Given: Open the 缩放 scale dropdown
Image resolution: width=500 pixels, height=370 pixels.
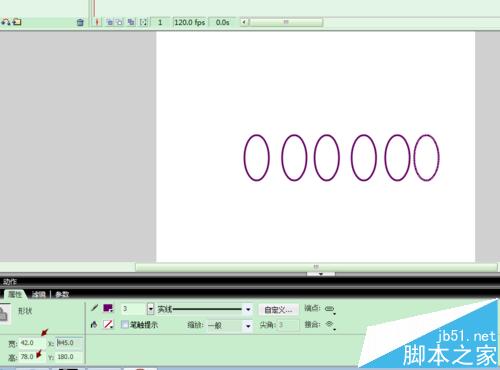Looking at the screenshot, I should [x=229, y=325].
